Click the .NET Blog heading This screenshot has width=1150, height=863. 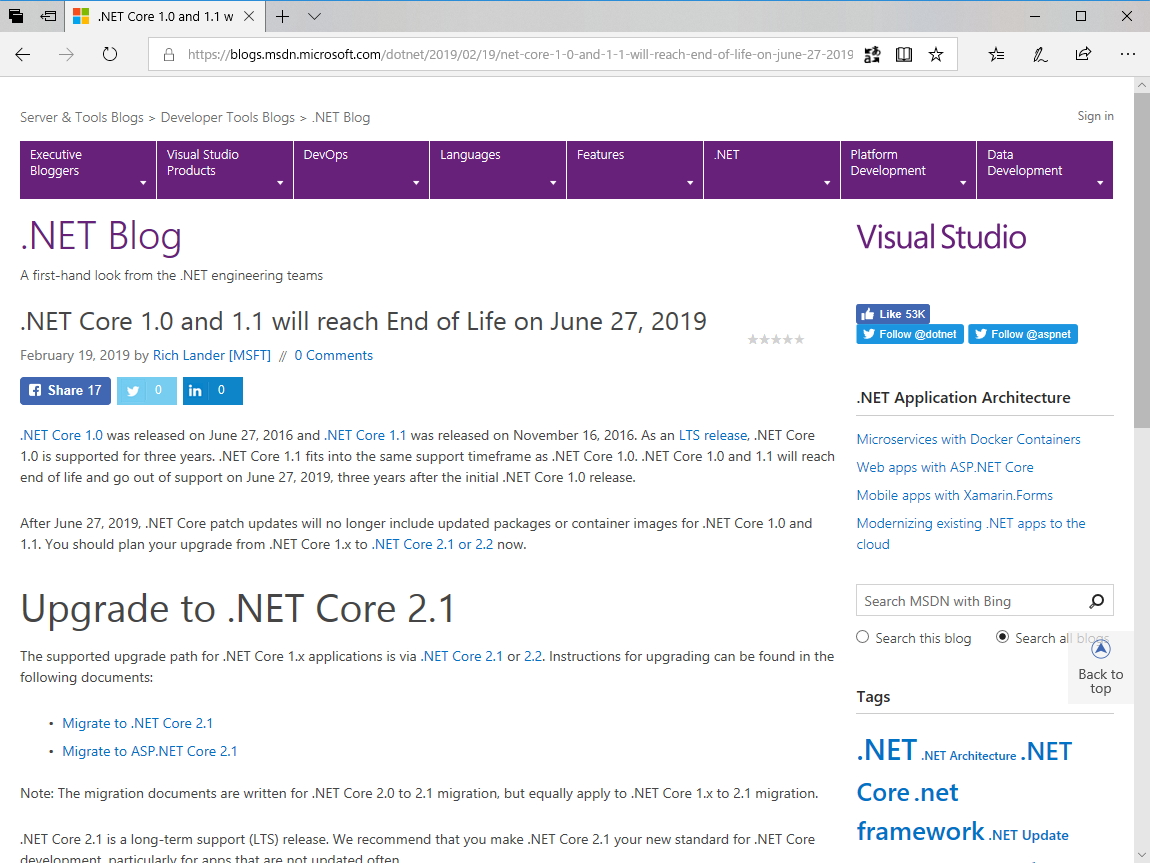101,237
